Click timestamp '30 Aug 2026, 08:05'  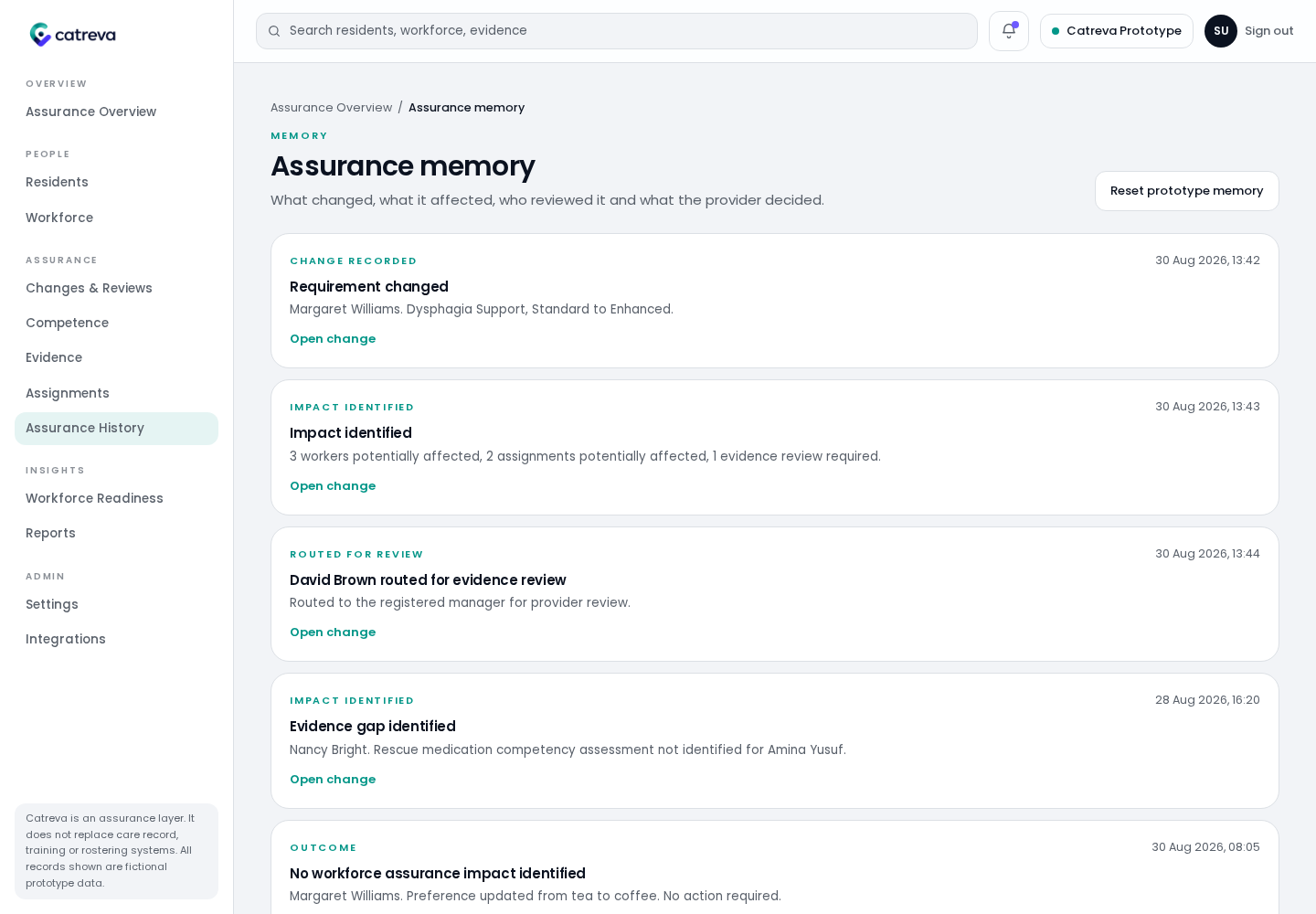[x=1205, y=847]
